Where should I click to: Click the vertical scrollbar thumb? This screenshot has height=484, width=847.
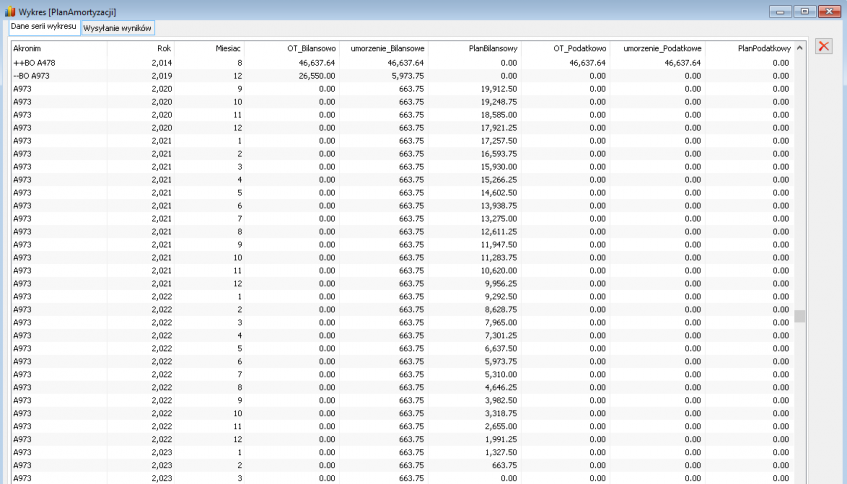[799, 316]
